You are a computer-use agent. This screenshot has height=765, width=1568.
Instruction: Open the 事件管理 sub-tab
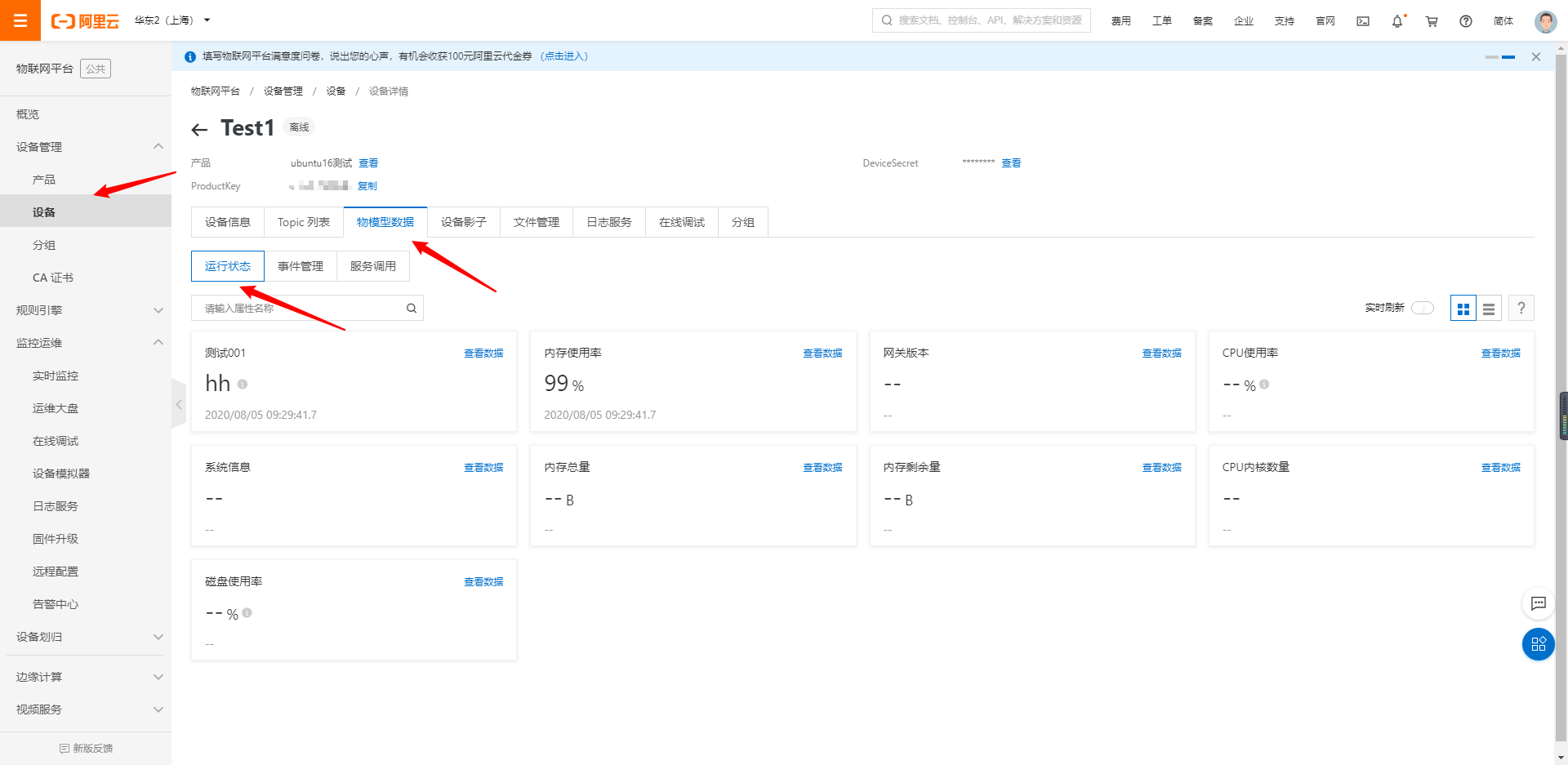[301, 265]
